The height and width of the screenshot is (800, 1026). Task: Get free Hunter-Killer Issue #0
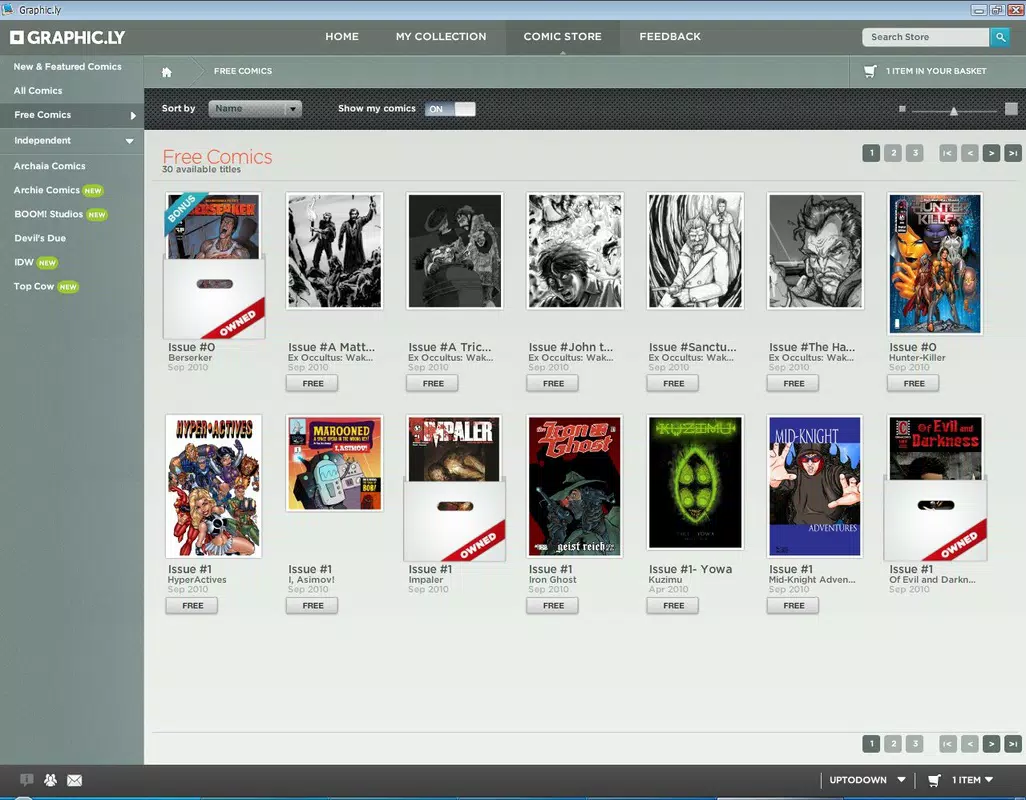(x=913, y=383)
